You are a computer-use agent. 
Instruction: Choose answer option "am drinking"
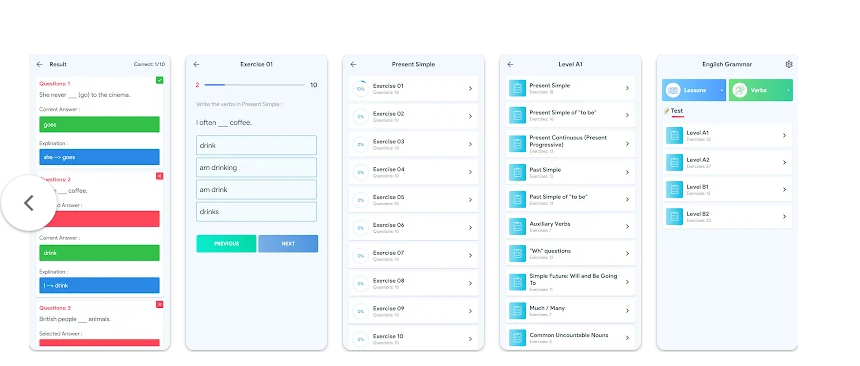pos(257,167)
